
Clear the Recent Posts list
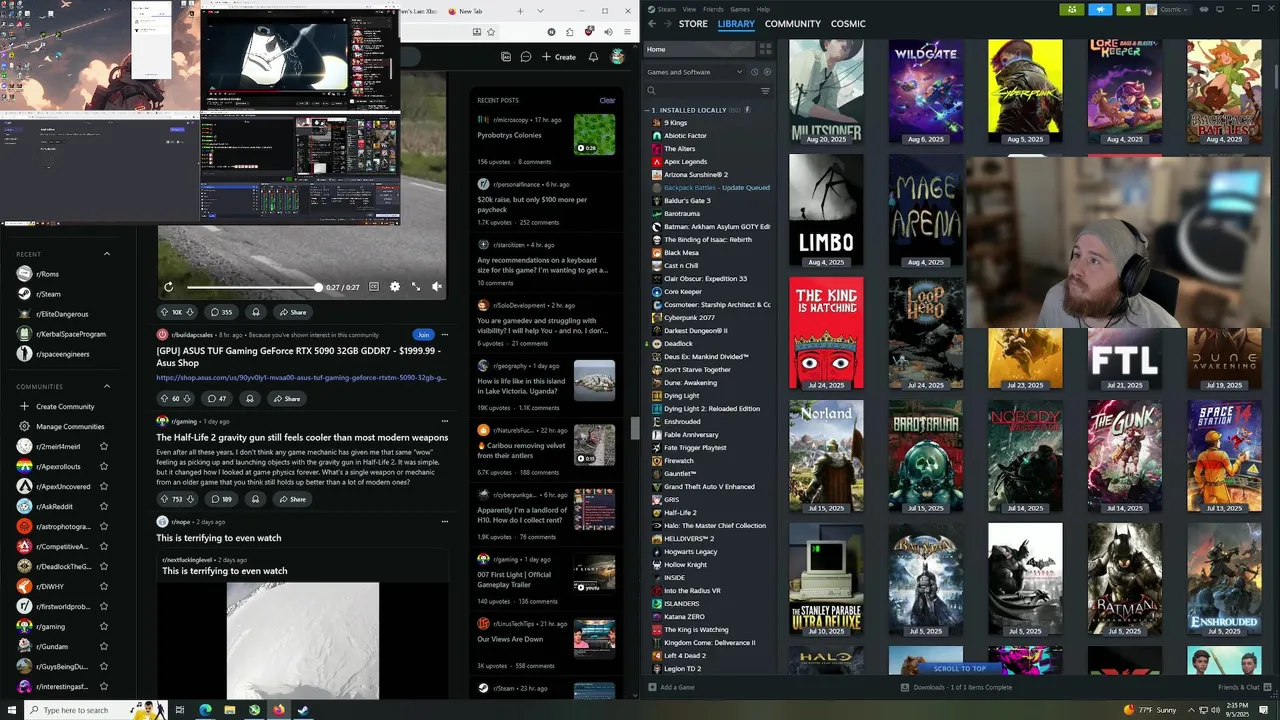coord(607,100)
